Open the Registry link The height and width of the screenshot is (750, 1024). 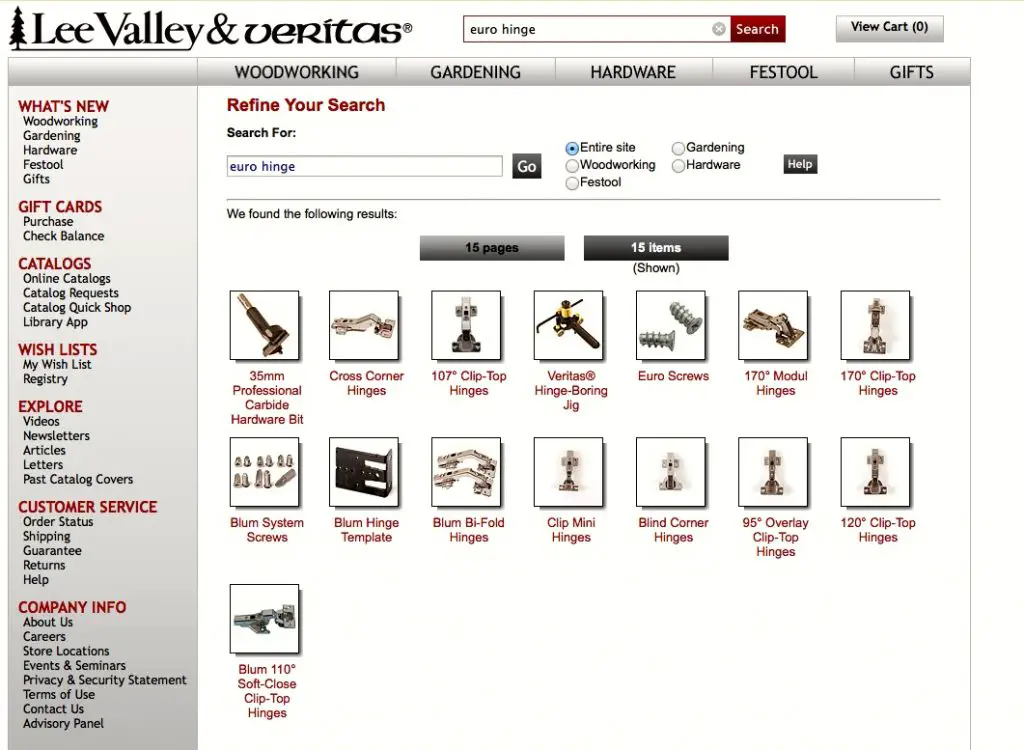coord(45,379)
